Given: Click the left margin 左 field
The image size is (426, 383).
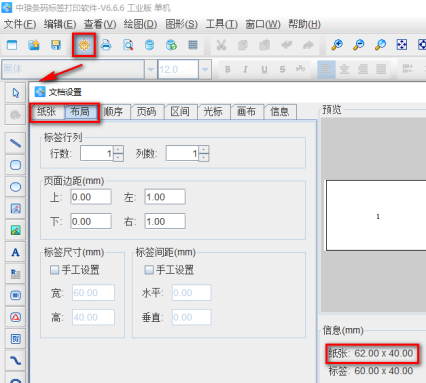Looking at the screenshot, I should (165, 197).
